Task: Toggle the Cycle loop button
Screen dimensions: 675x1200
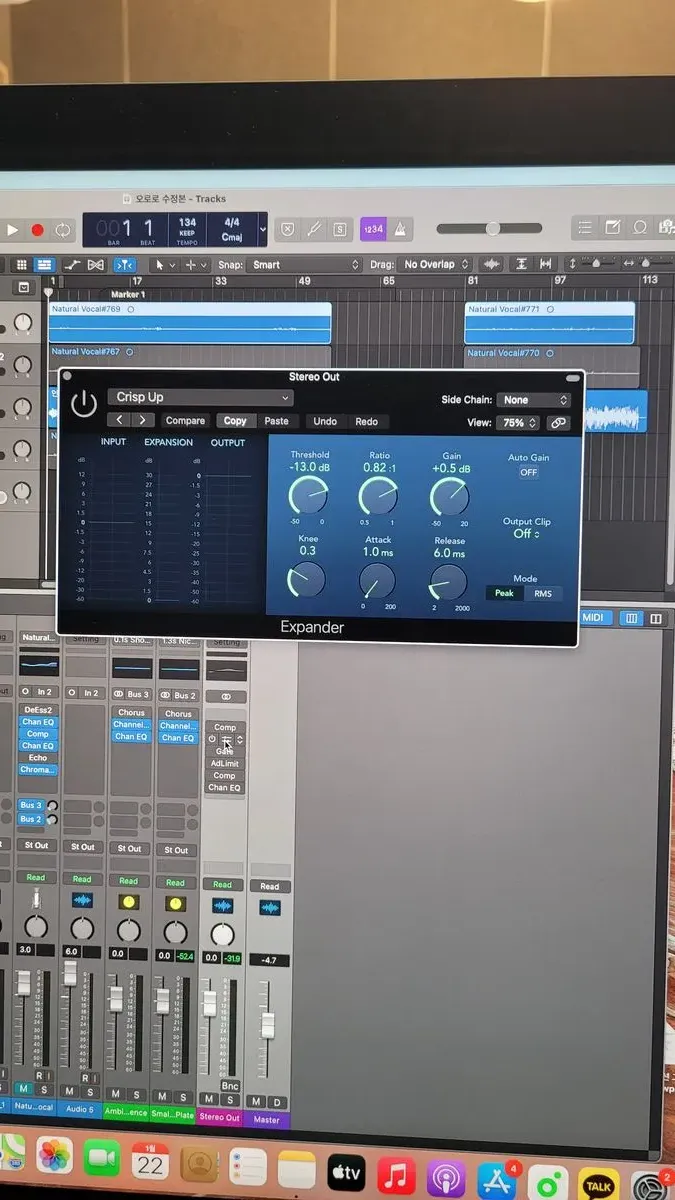Action: coord(63,230)
